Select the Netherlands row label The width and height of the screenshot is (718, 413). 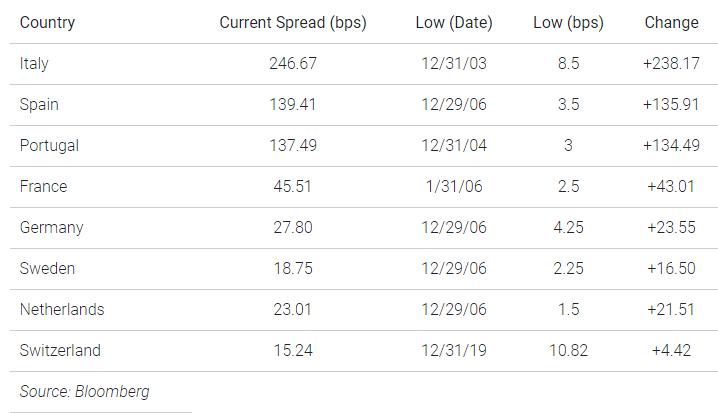click(x=62, y=310)
